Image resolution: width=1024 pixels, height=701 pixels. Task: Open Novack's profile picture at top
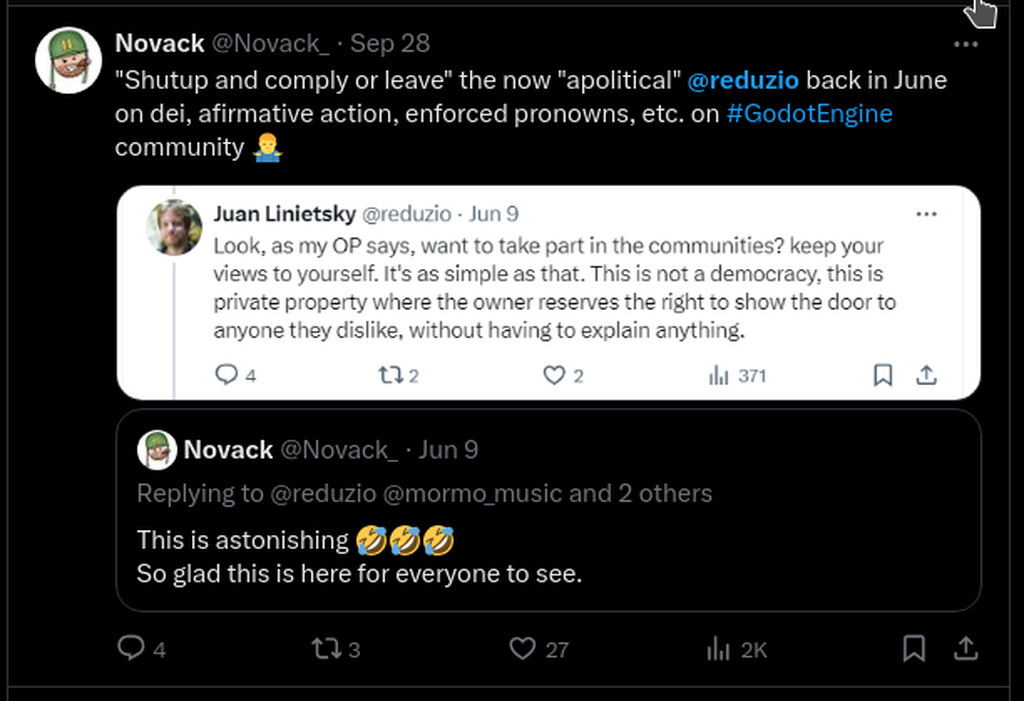tap(69, 60)
